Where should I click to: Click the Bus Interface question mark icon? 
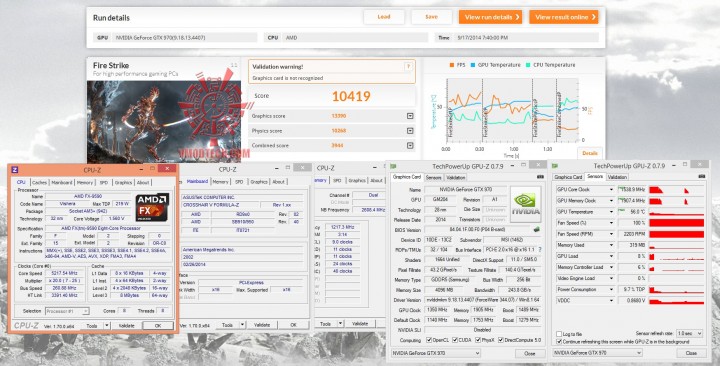coord(540,249)
